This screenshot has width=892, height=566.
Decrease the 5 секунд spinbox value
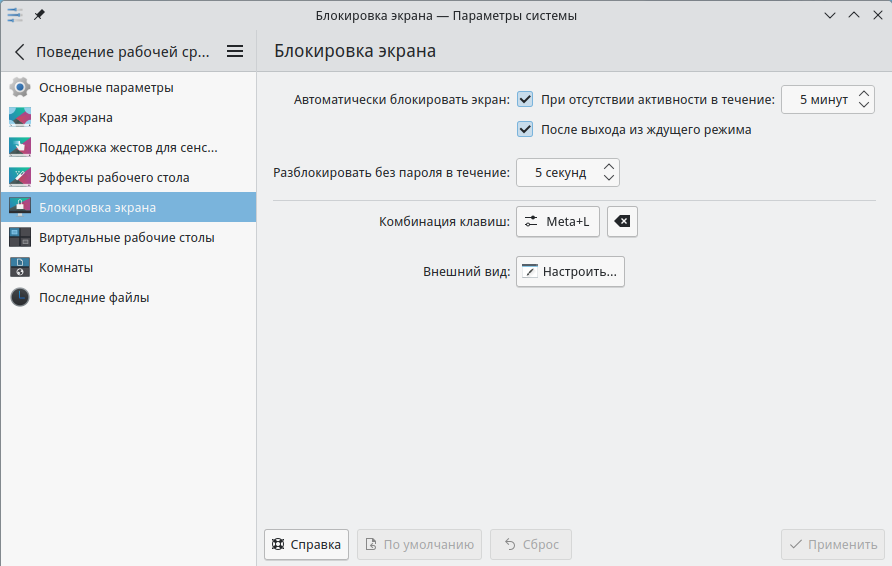[609, 179]
